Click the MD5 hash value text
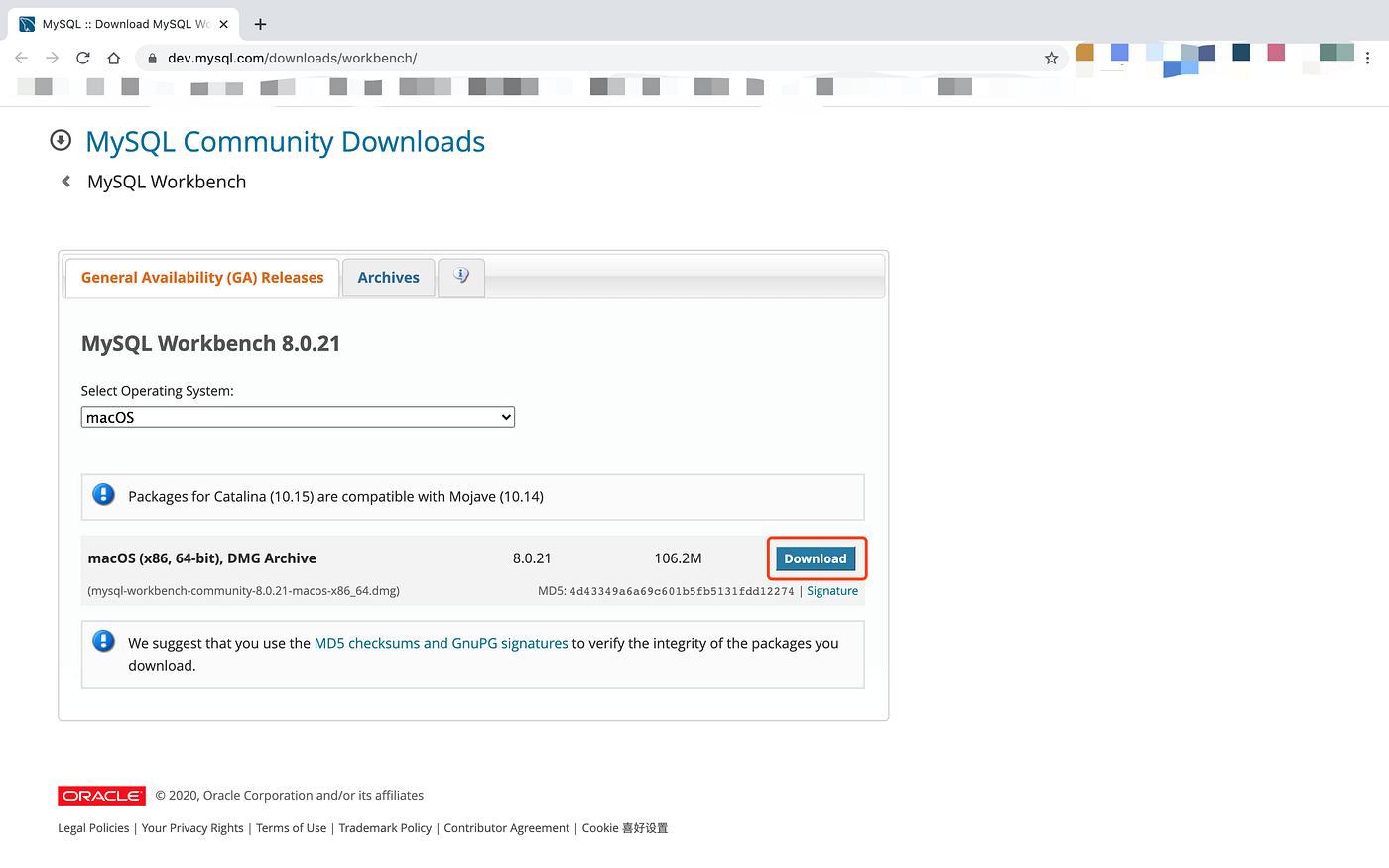Screen dimensions: 1389x868 tap(682, 591)
